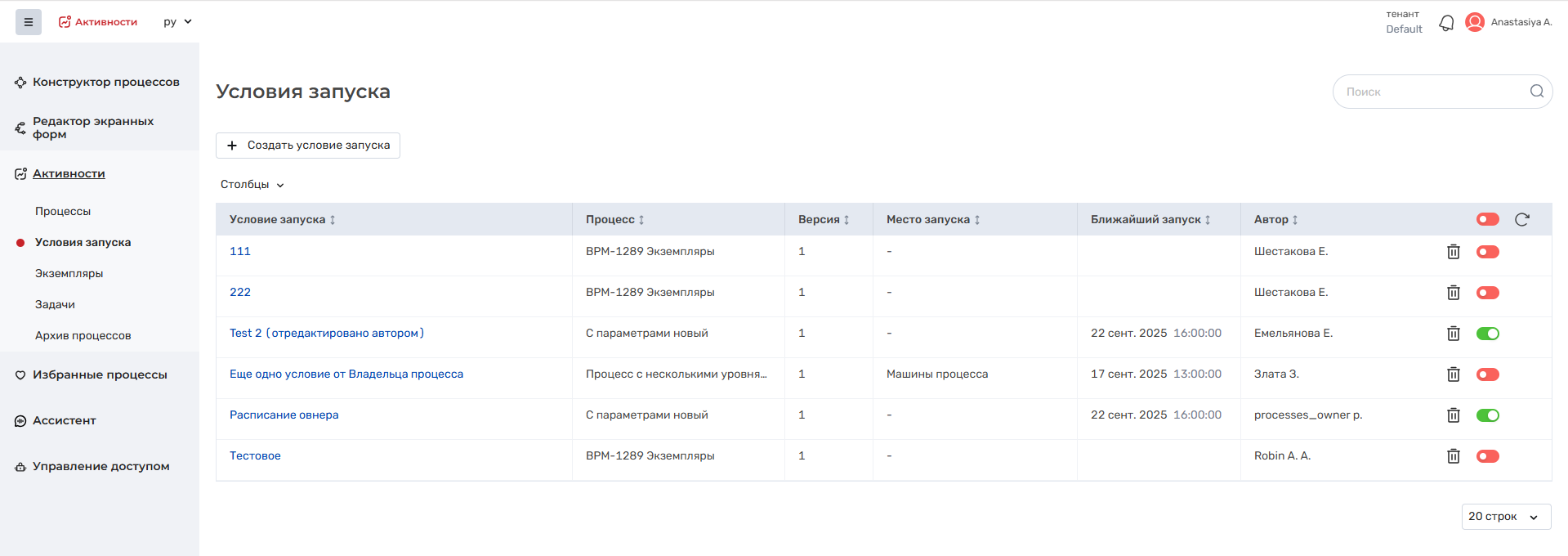1568x556 pixels.
Task: Open the '20 строк' page size dropdown
Action: coord(1505,517)
